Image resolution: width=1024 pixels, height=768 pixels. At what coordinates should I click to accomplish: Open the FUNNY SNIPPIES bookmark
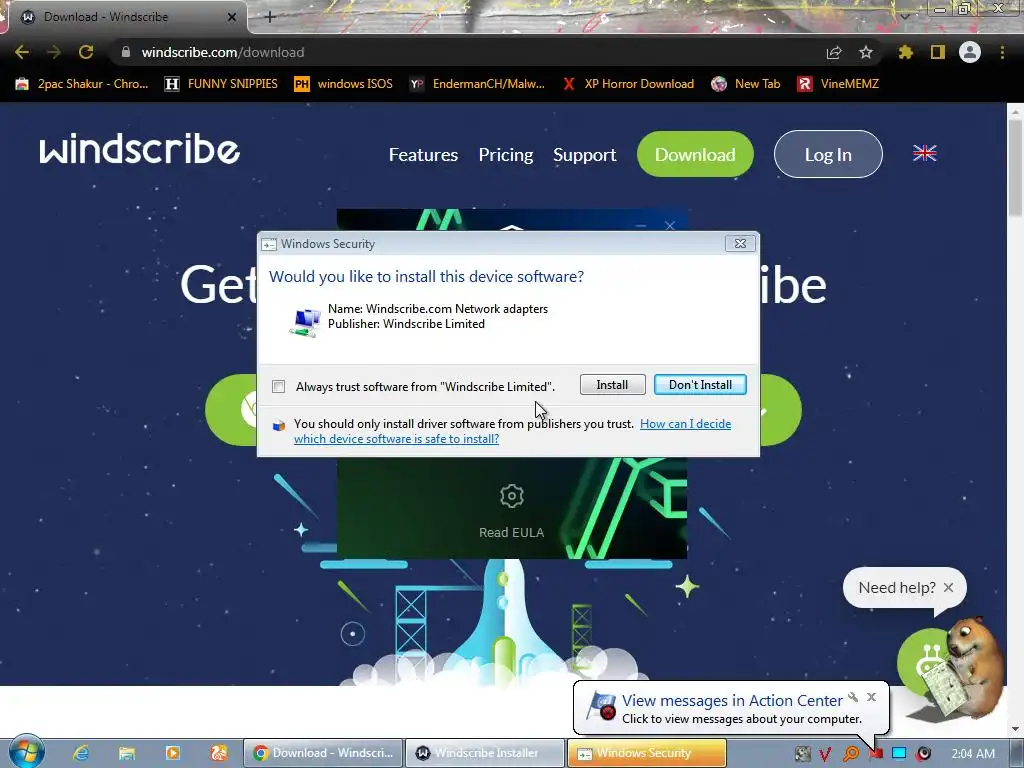pyautogui.click(x=221, y=84)
